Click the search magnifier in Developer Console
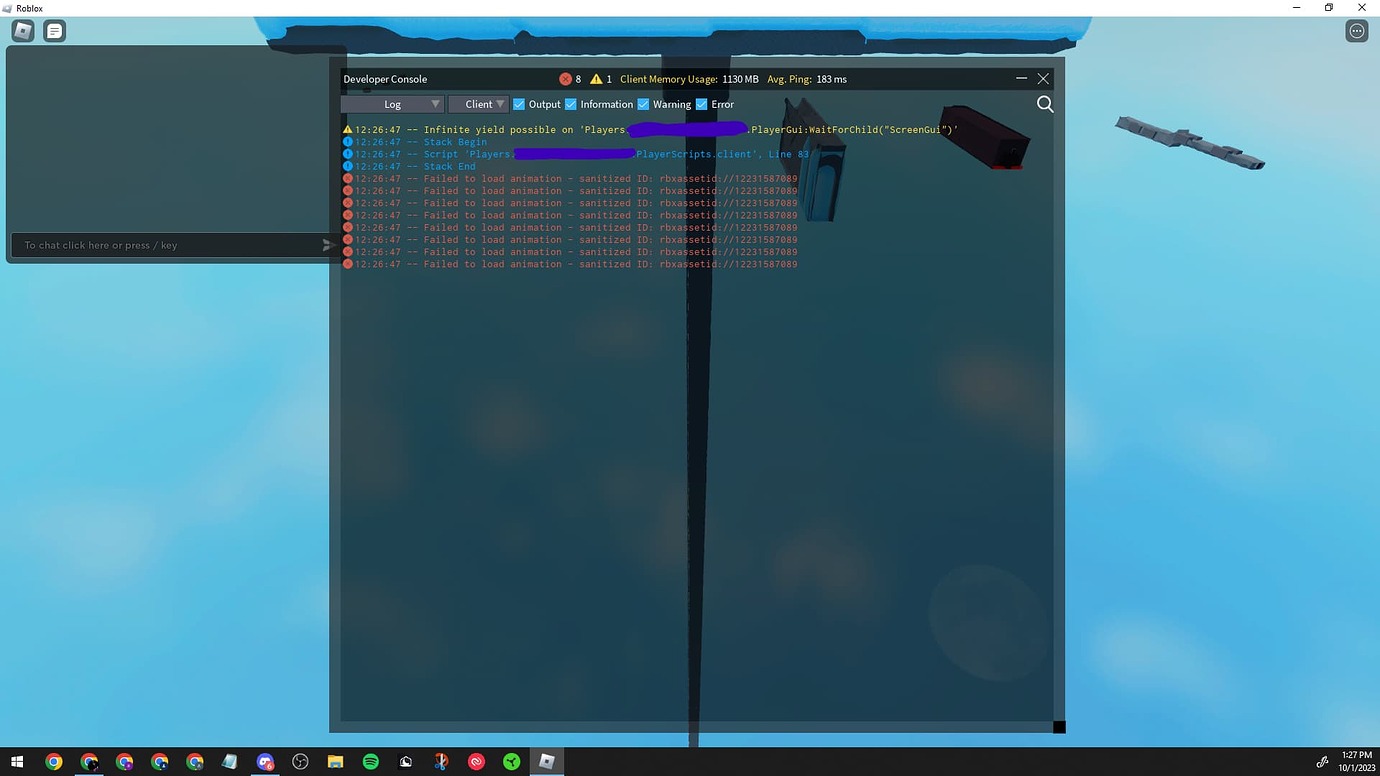The width and height of the screenshot is (1380, 776). 1045,104
